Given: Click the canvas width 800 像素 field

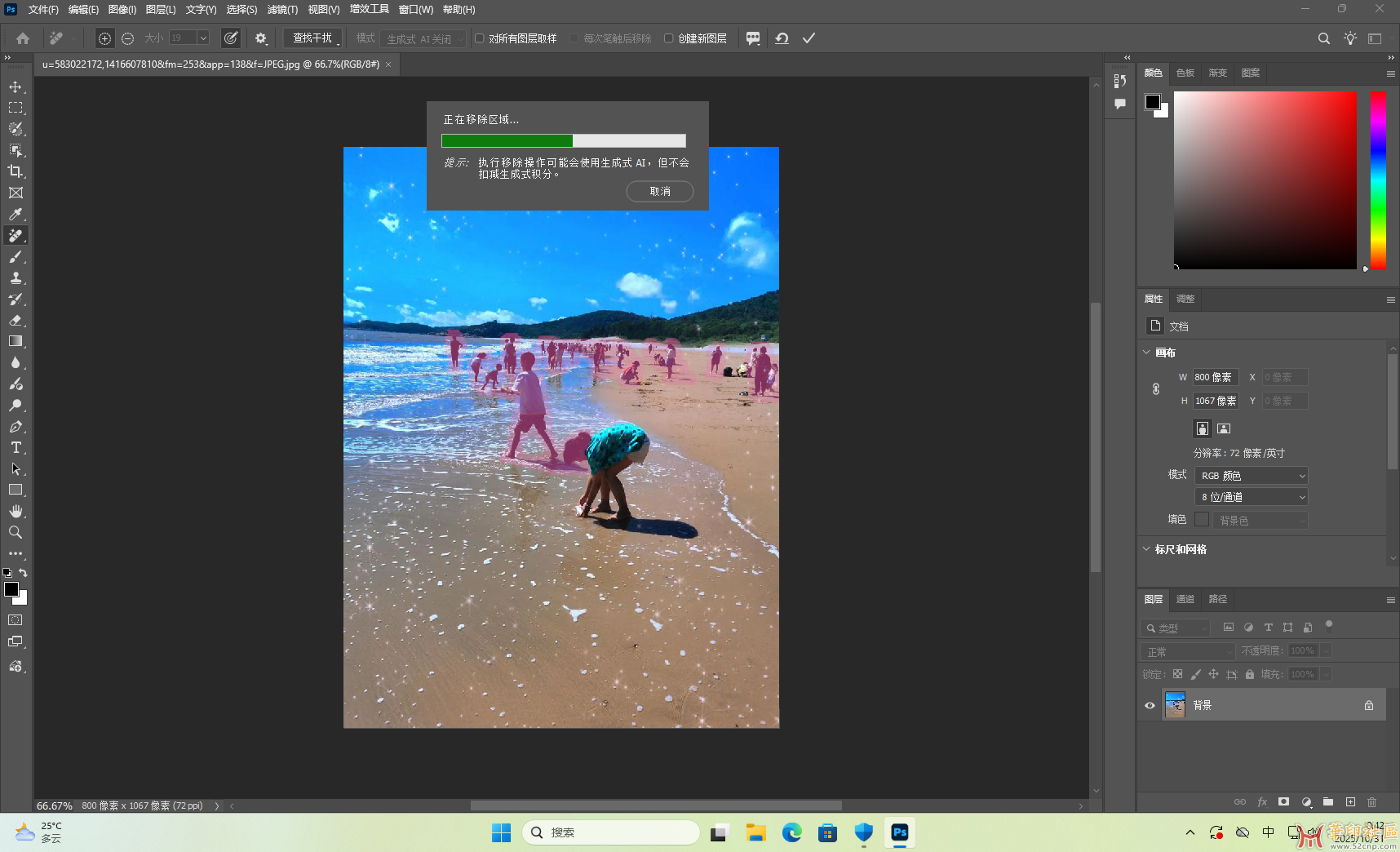Looking at the screenshot, I should coord(1215,377).
